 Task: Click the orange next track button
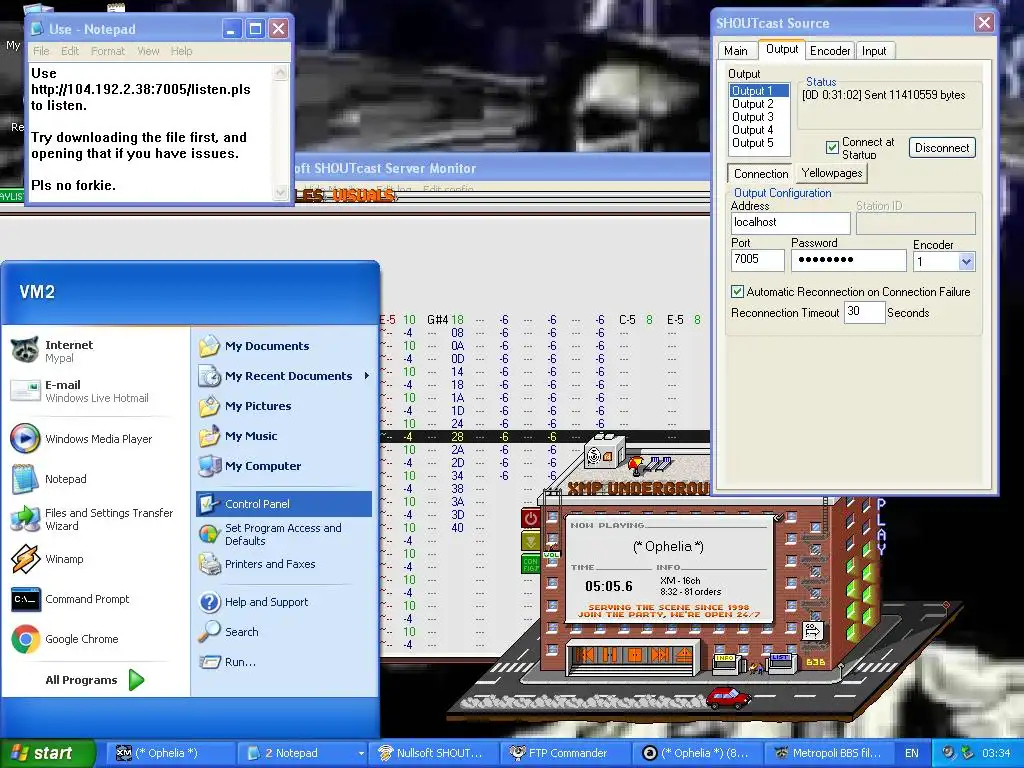point(660,654)
